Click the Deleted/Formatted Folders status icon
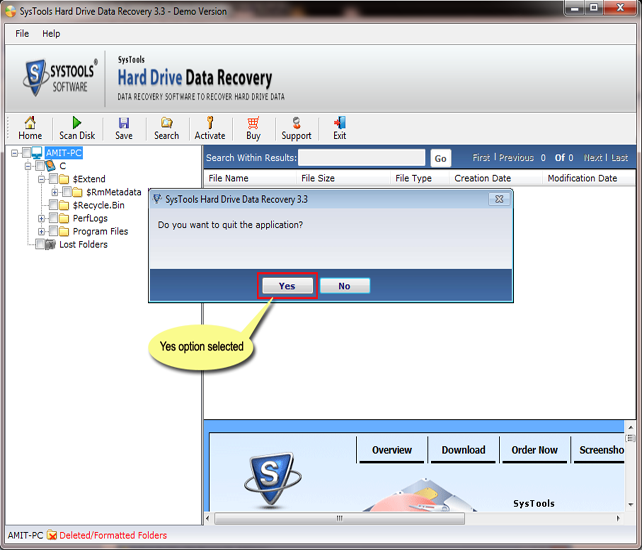The width and height of the screenshot is (642, 550). click(x=52, y=535)
